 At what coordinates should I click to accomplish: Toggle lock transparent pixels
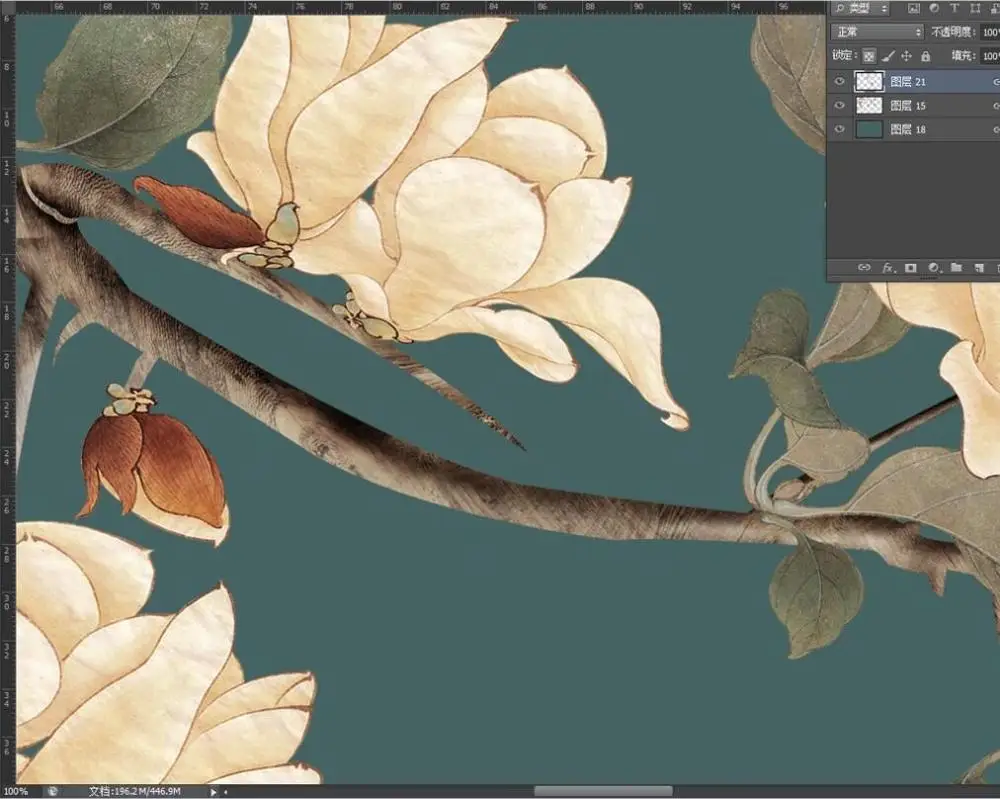(869, 57)
